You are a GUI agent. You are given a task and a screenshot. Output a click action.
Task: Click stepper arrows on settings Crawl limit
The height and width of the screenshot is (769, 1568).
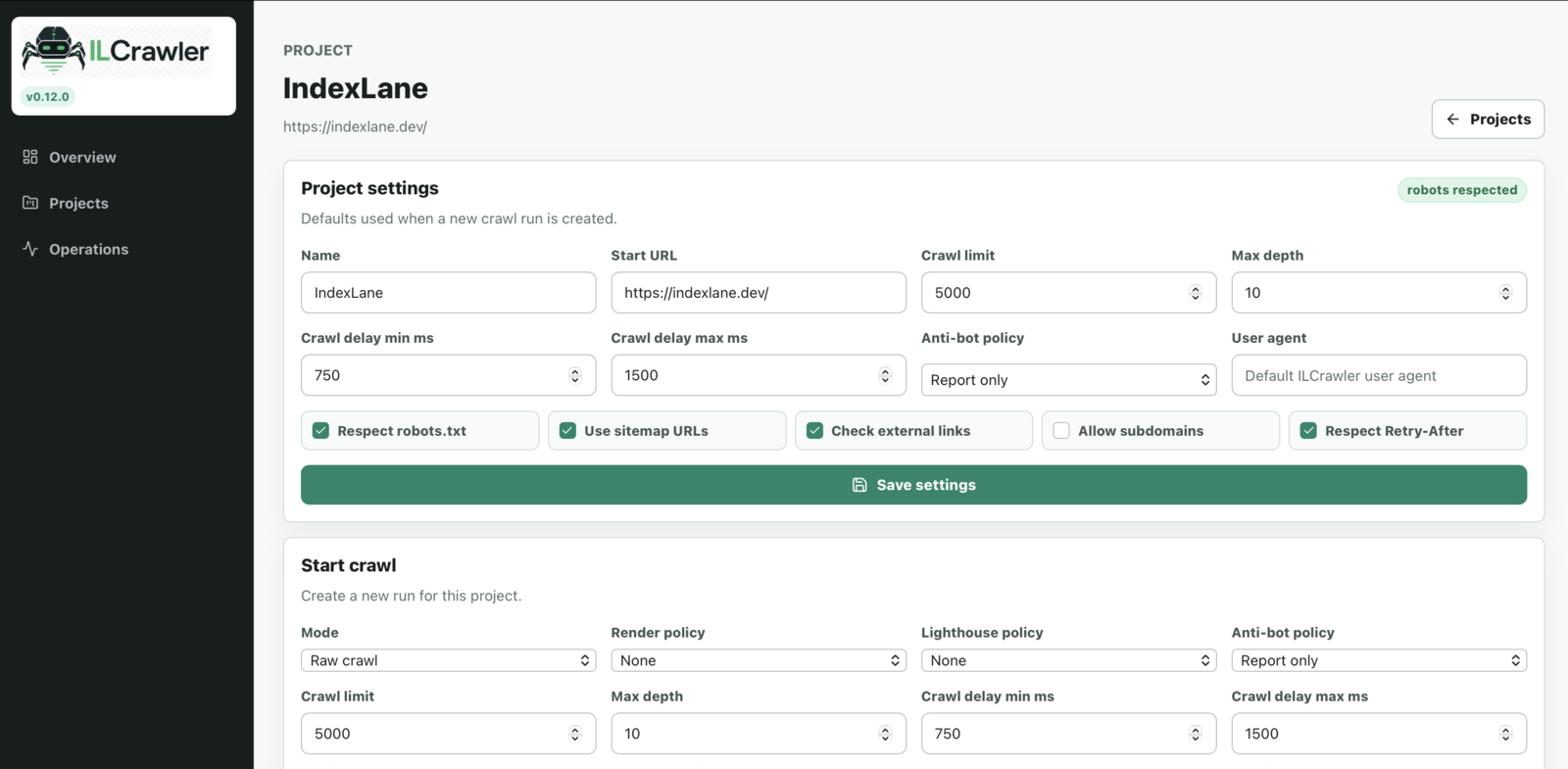click(x=1196, y=293)
